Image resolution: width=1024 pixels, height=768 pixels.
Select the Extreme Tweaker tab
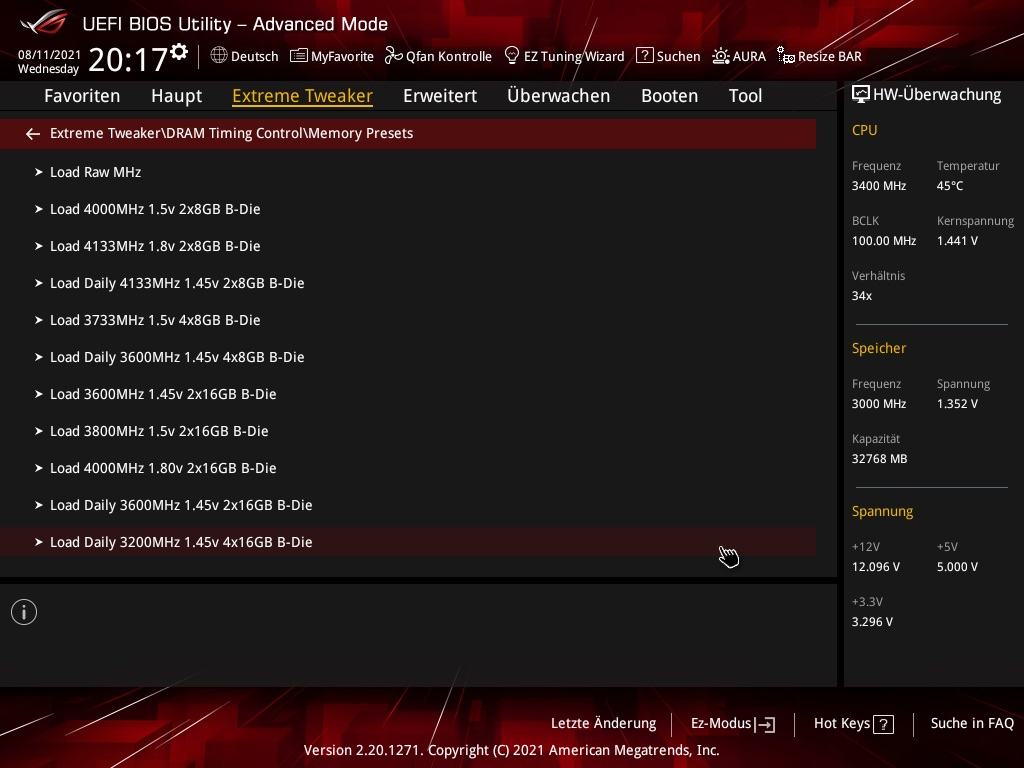(x=302, y=96)
